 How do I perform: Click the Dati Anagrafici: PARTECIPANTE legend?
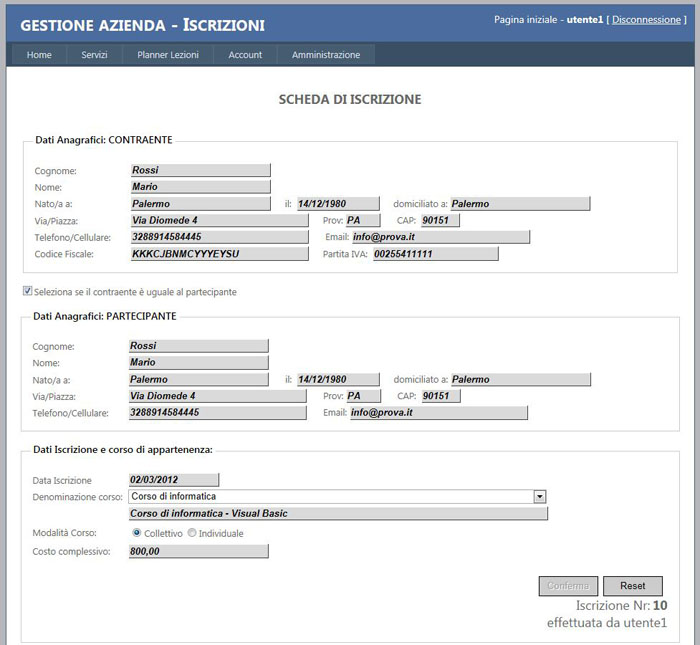click(105, 316)
